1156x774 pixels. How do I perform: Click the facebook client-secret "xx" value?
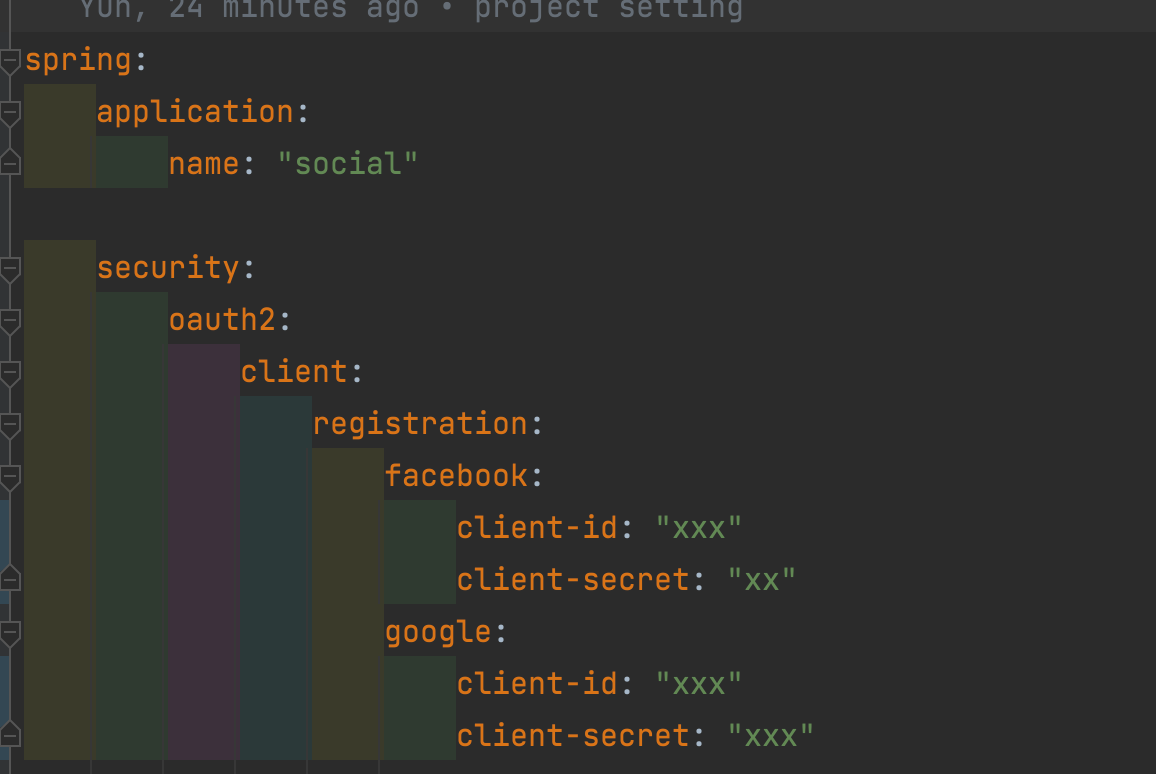(762, 580)
